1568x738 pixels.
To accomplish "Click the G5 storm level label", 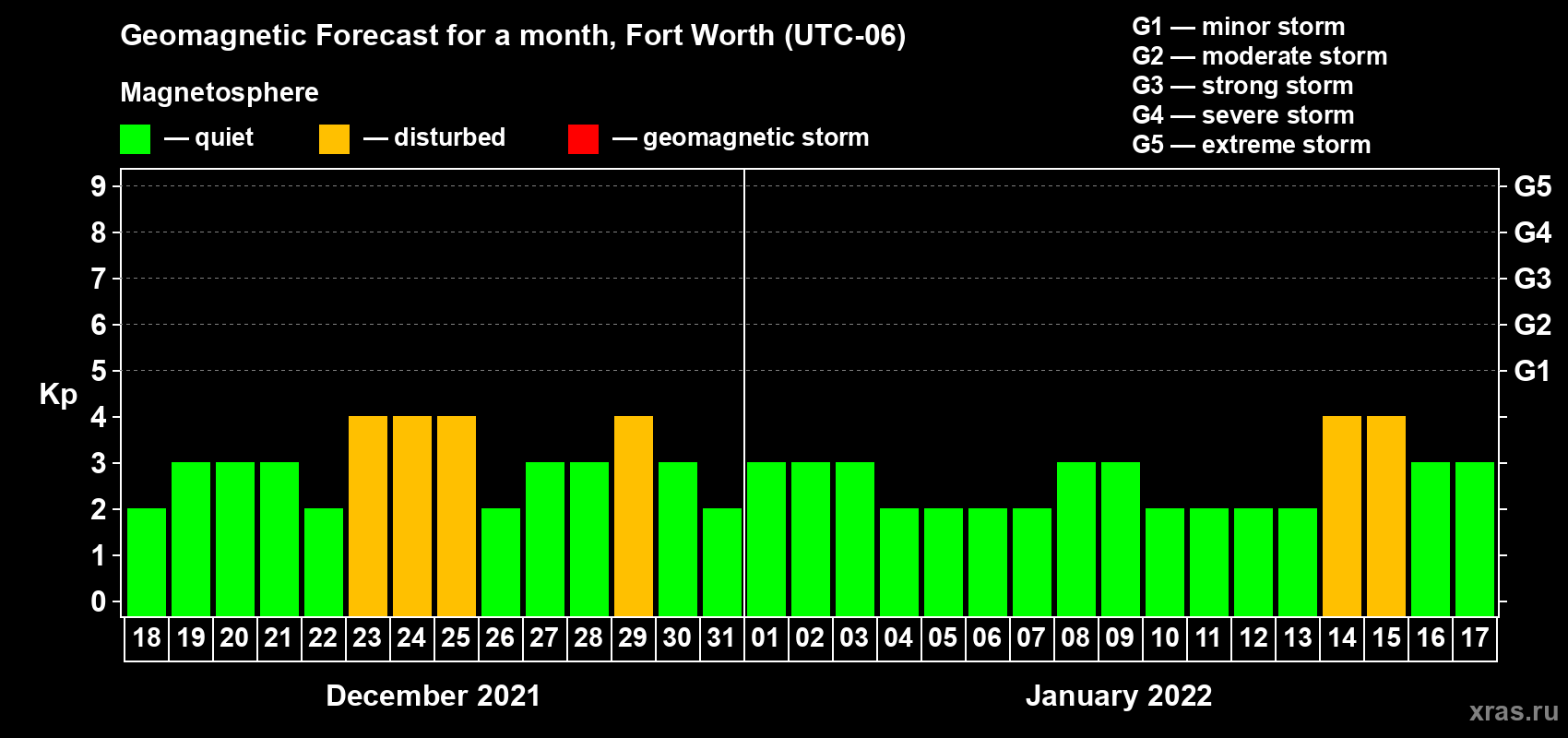I will (1532, 186).
